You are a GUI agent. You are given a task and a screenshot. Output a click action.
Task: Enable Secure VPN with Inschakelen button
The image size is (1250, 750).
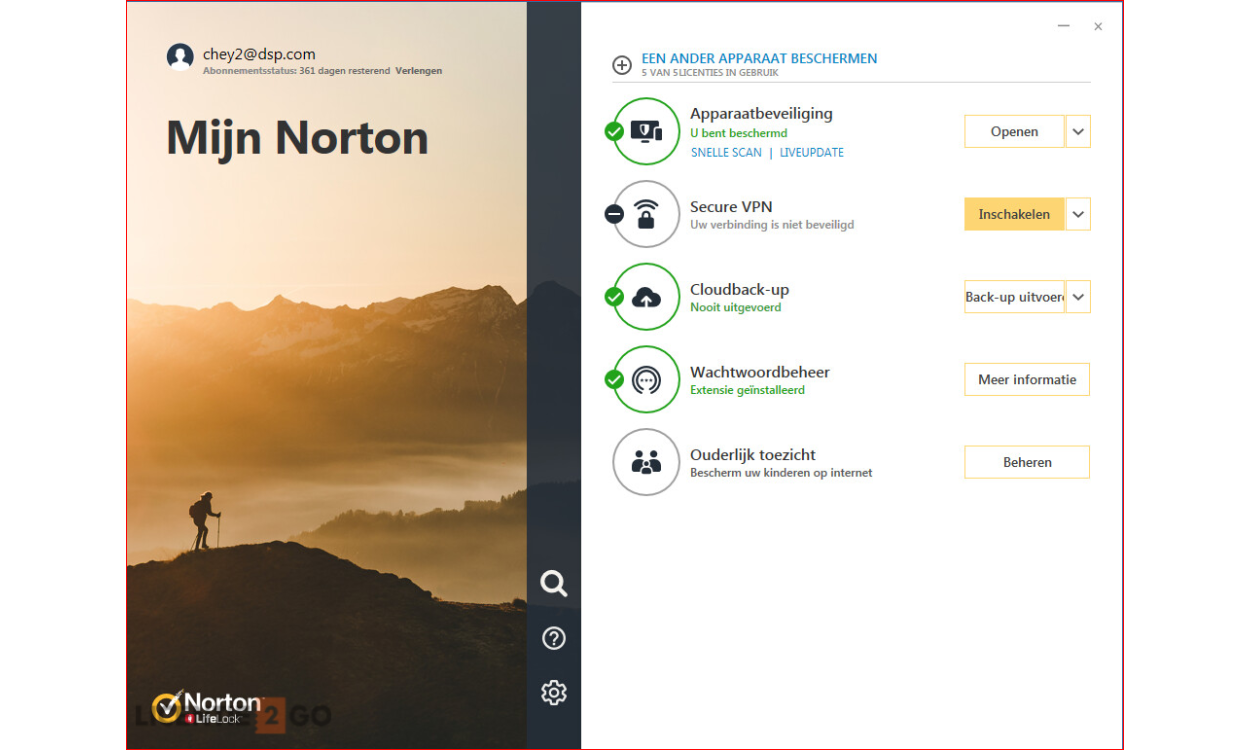(1014, 214)
